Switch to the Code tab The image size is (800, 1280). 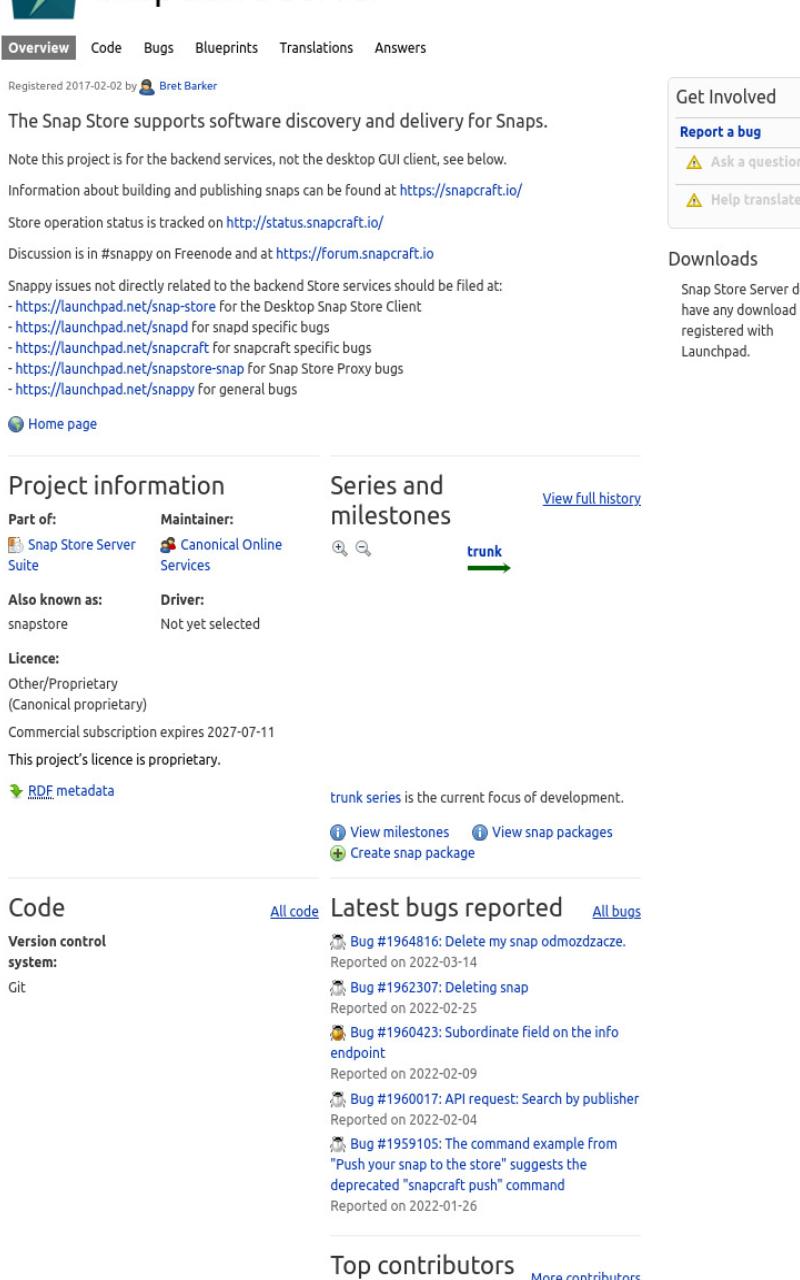point(107,47)
